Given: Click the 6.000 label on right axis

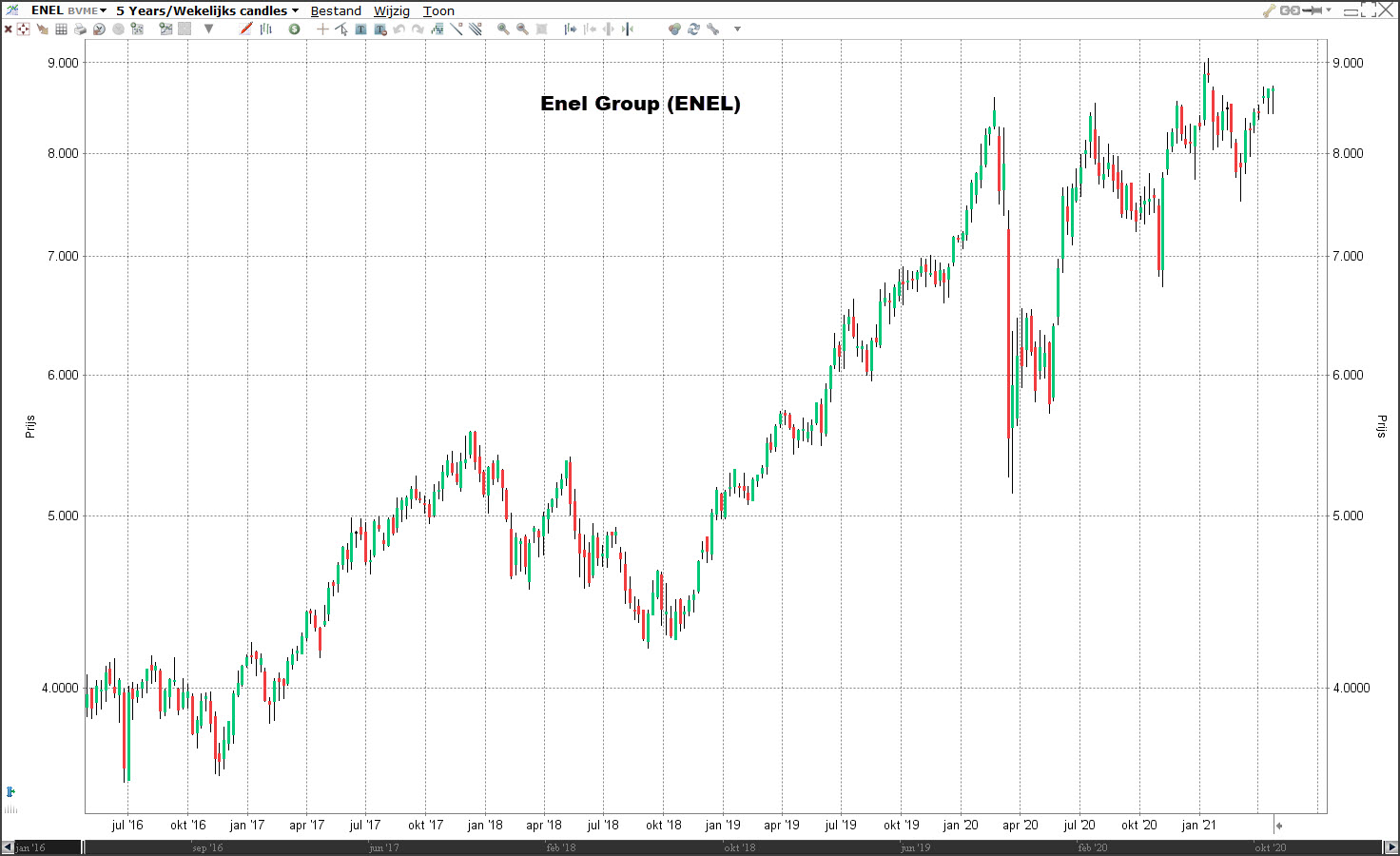Looking at the screenshot, I should point(1348,375).
